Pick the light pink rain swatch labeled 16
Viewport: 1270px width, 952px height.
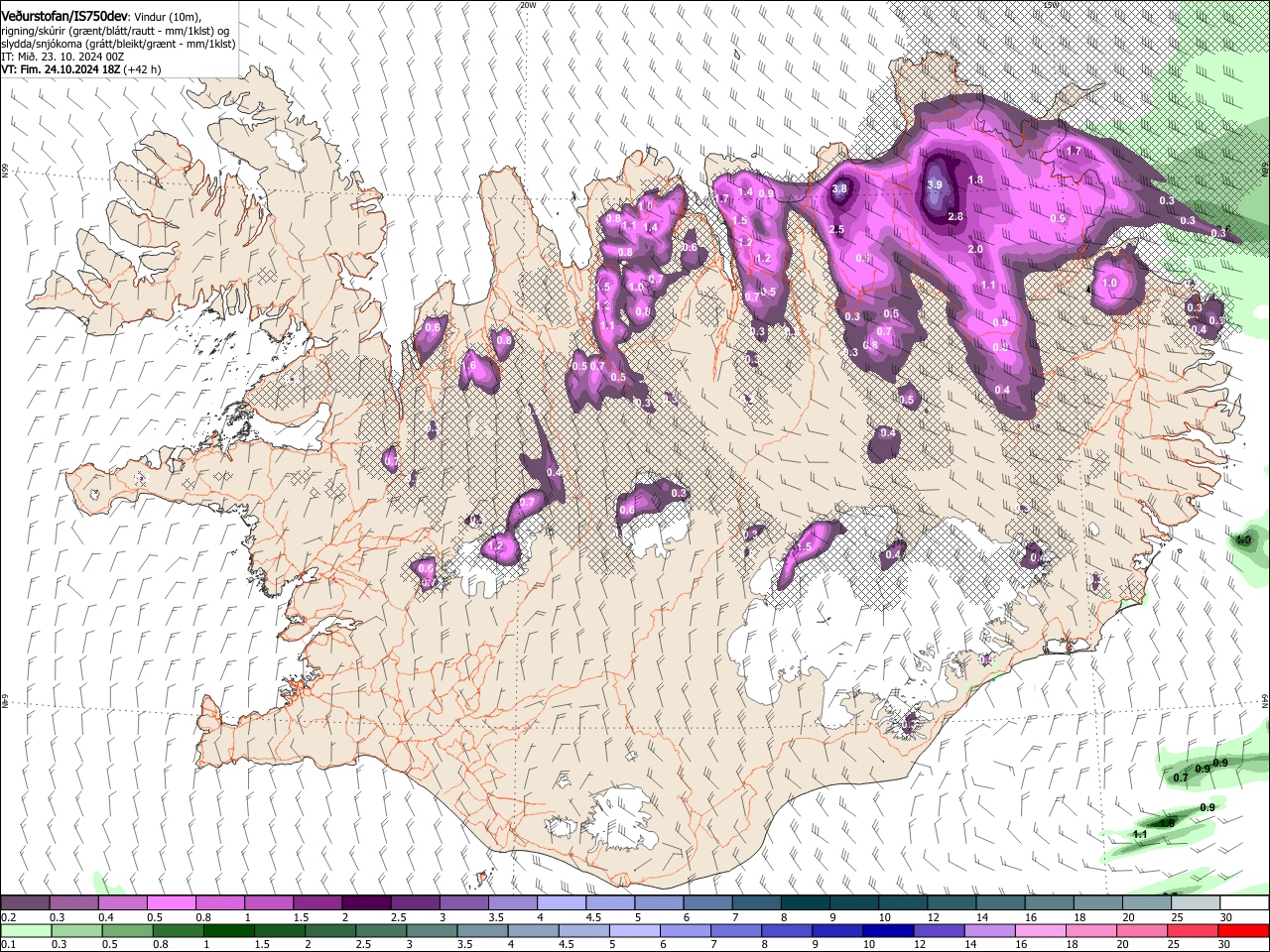click(1041, 930)
